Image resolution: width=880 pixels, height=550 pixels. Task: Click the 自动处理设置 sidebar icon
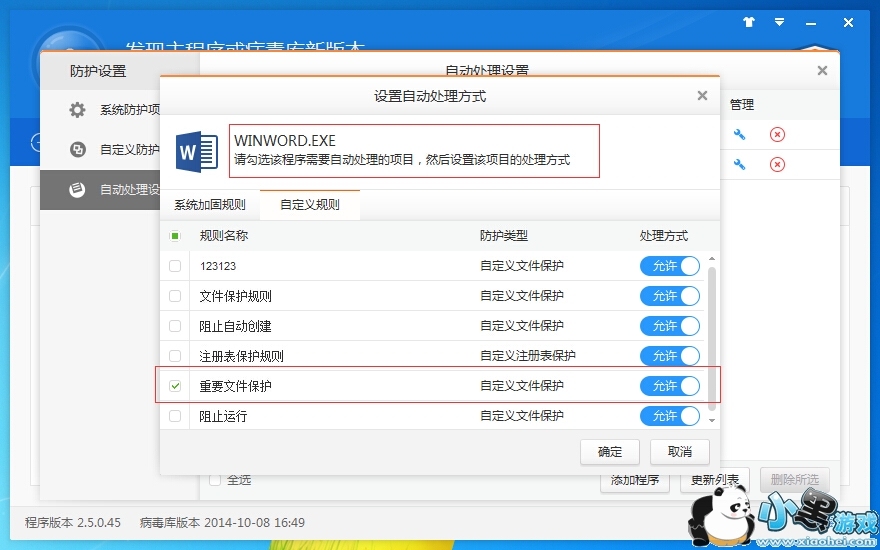tap(77, 190)
